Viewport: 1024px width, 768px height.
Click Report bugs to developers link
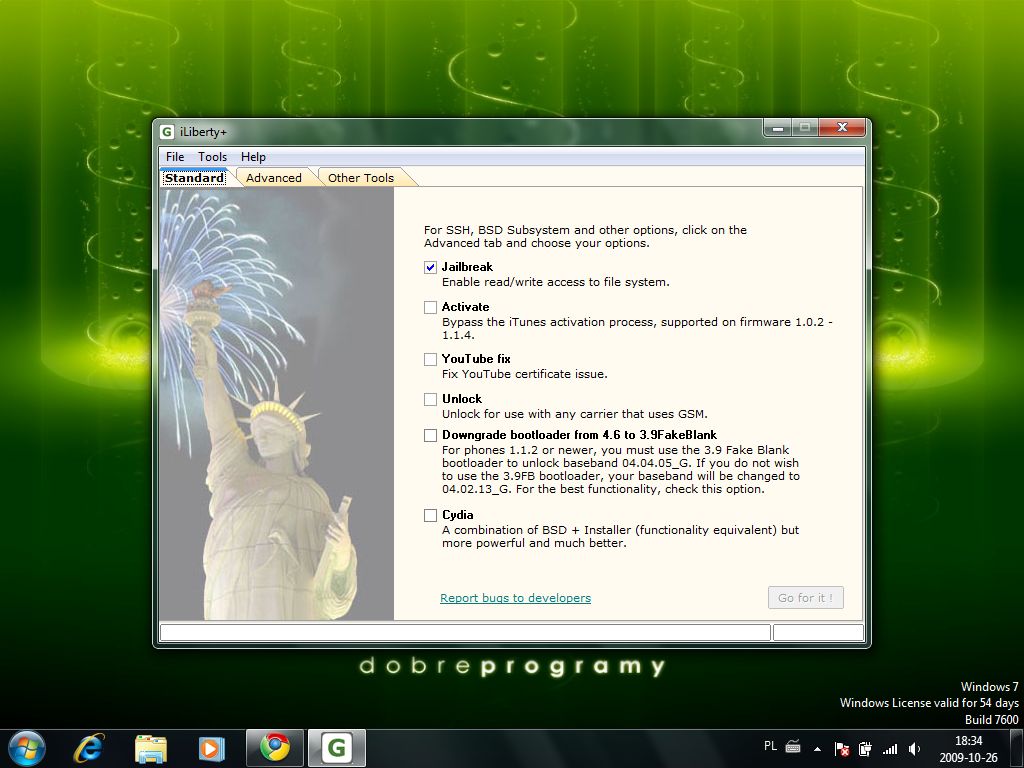coord(515,598)
